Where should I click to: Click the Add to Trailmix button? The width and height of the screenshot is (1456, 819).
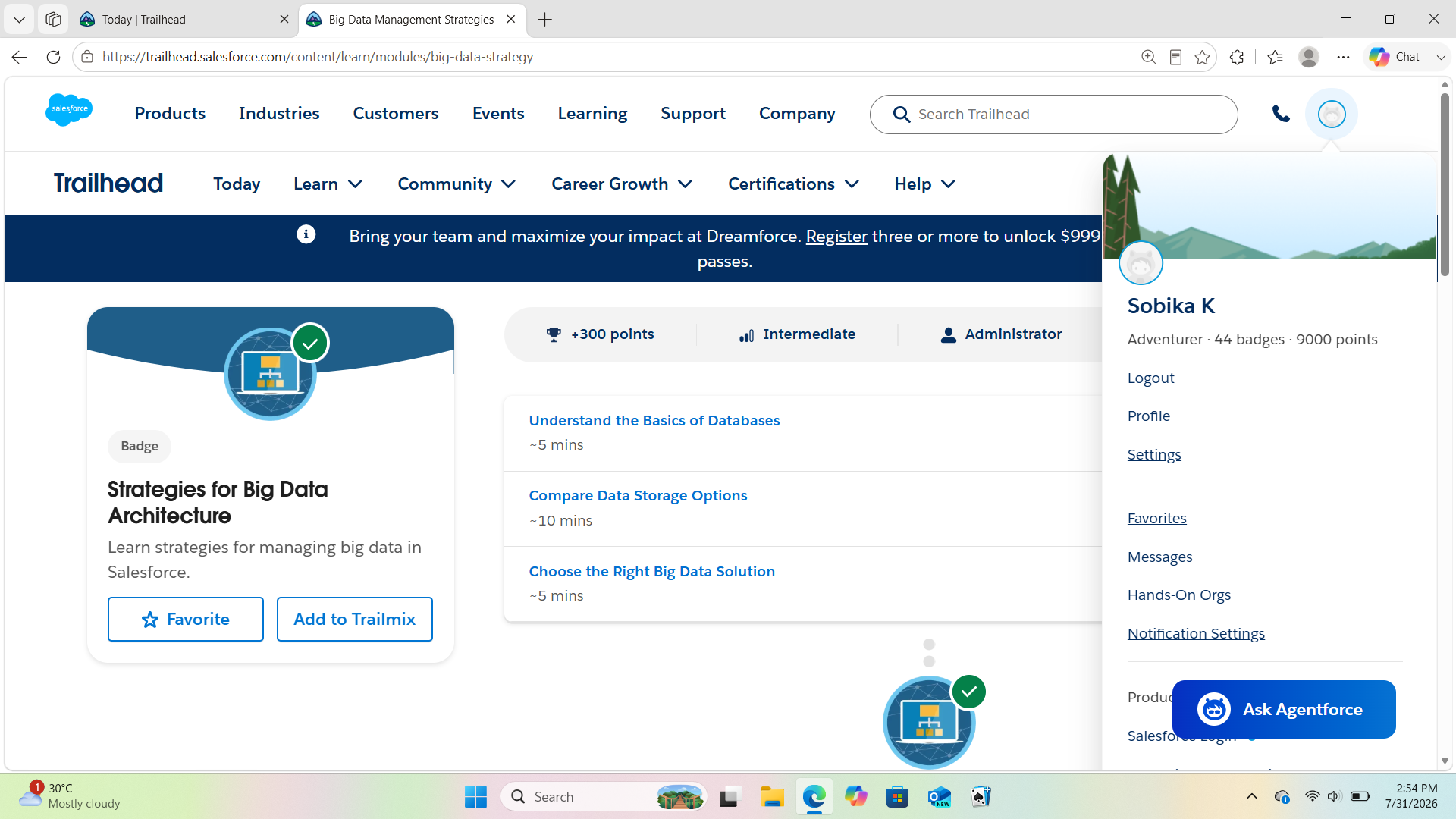point(355,619)
